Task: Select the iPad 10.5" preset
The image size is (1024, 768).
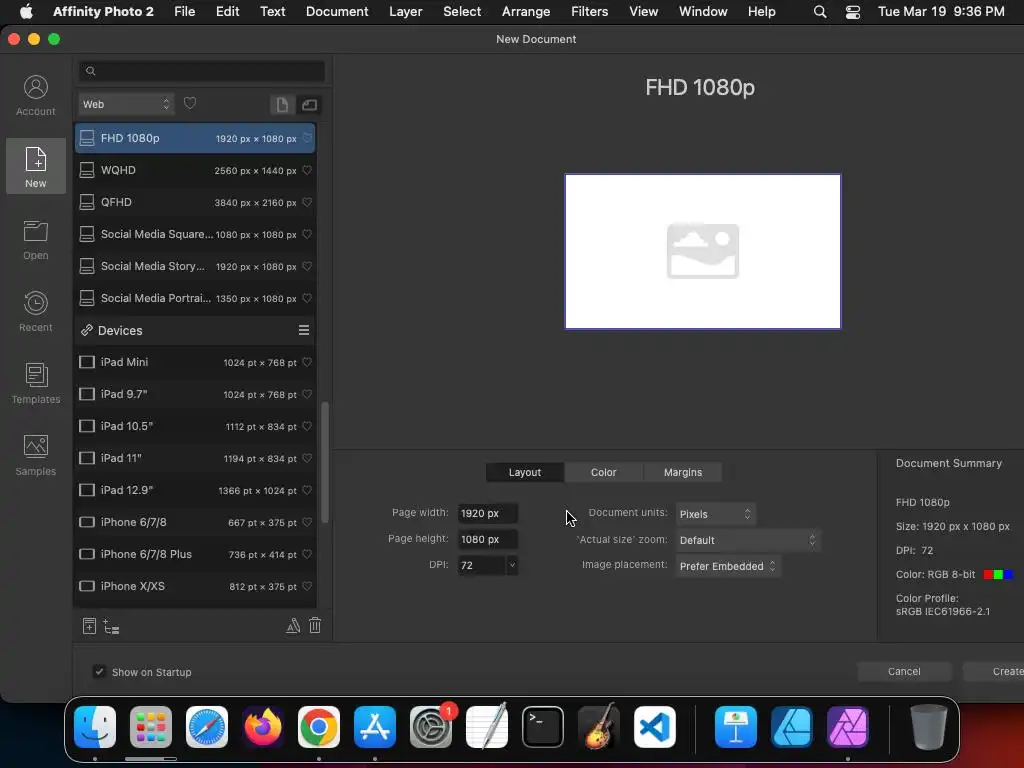Action: click(x=195, y=426)
